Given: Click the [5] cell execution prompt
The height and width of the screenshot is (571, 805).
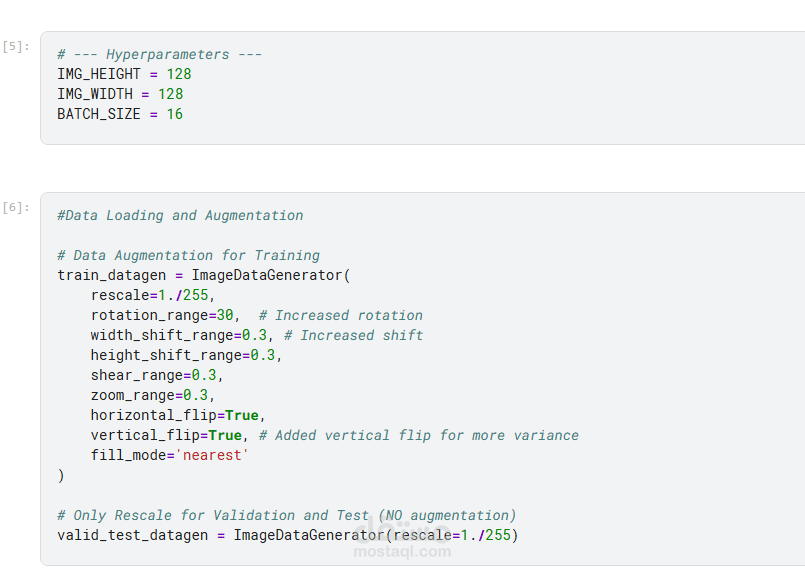Looking at the screenshot, I should click(x=16, y=46).
